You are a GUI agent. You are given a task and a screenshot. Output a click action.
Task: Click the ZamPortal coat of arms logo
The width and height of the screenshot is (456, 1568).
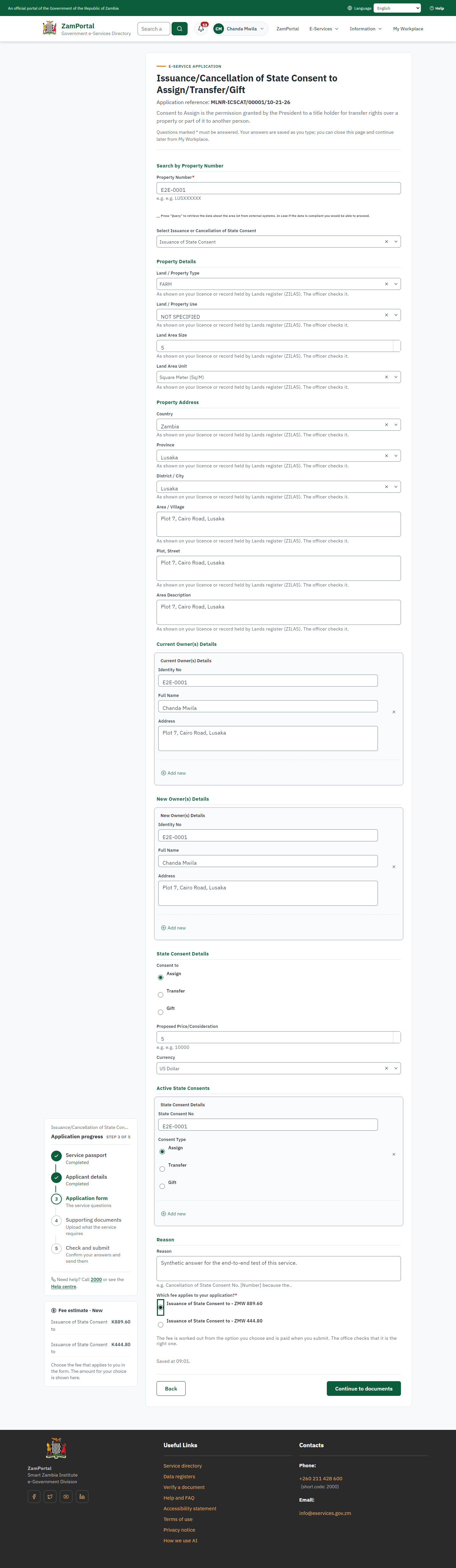[49, 29]
